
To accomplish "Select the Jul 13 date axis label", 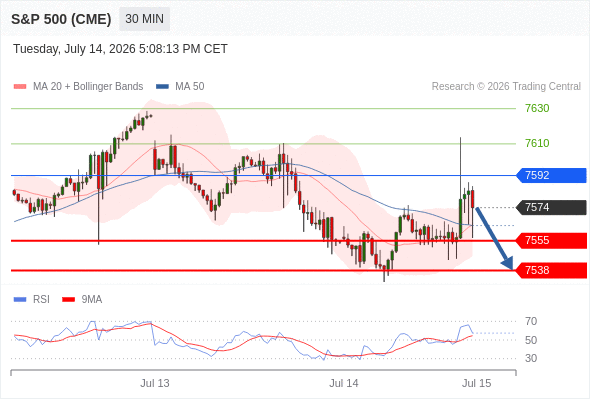I will (x=155, y=383).
